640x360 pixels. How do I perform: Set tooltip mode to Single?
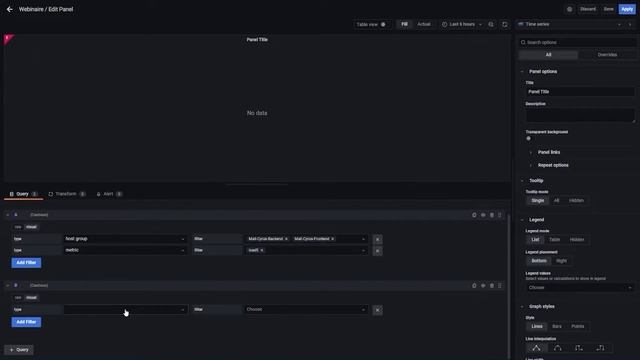(x=538, y=200)
